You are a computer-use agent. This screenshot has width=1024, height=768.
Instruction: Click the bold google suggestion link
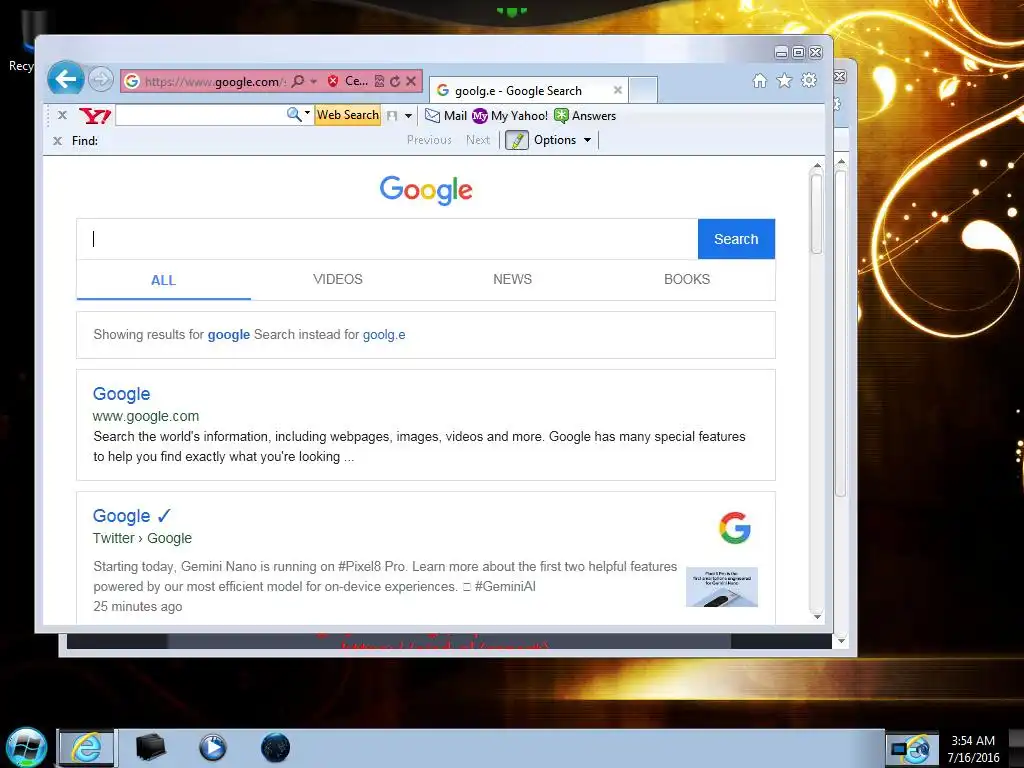coord(229,334)
